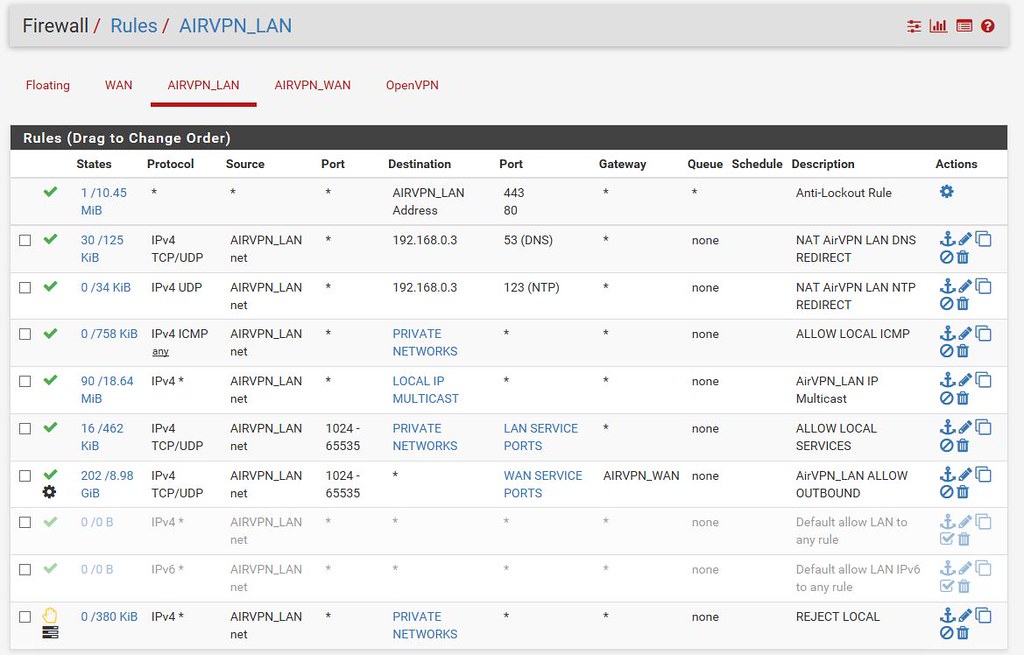
Task: Delete the DNS REDIRECT rule
Action: click(x=963, y=257)
